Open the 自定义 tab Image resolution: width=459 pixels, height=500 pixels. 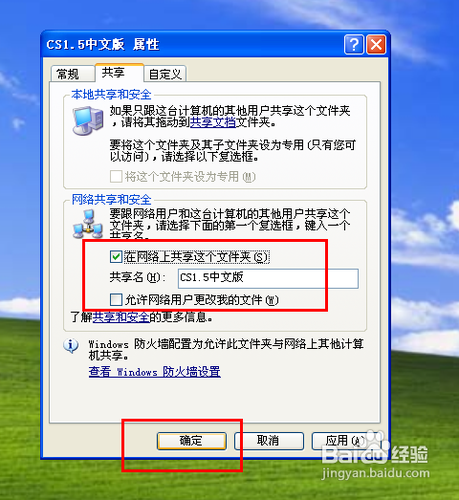165,74
